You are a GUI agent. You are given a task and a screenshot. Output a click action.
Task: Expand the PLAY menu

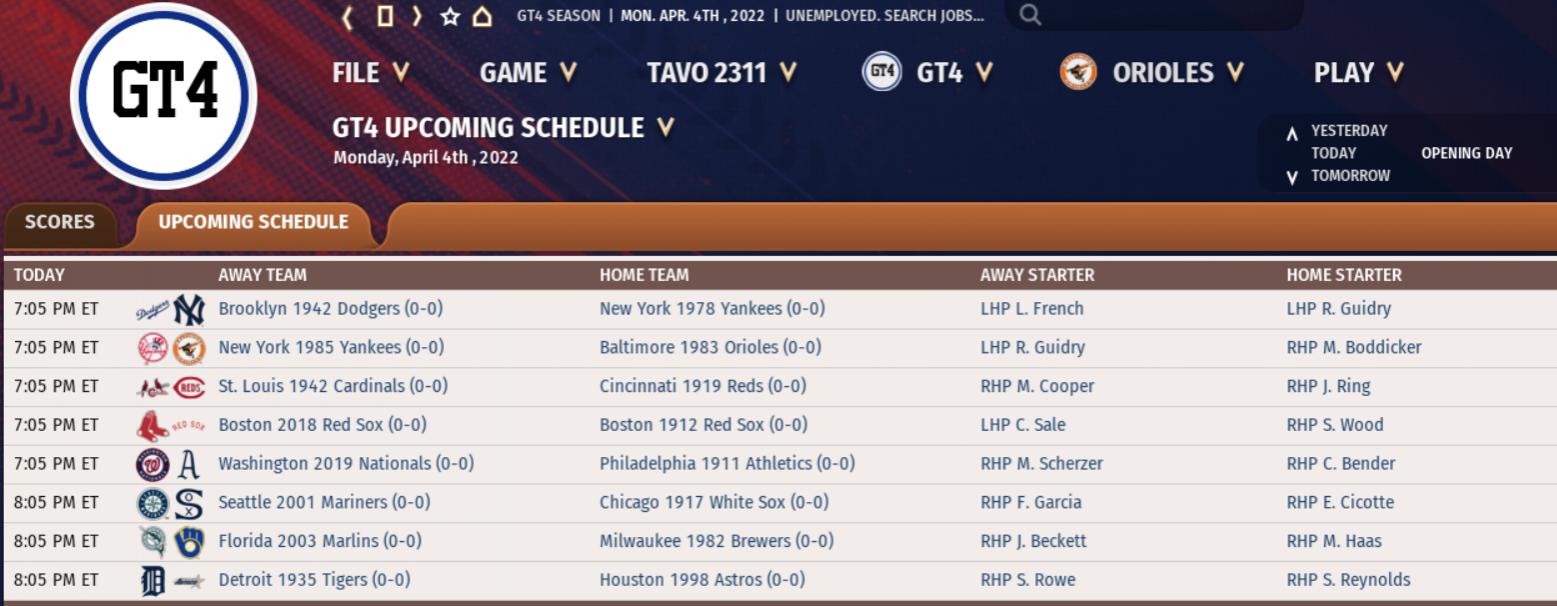coord(1359,72)
